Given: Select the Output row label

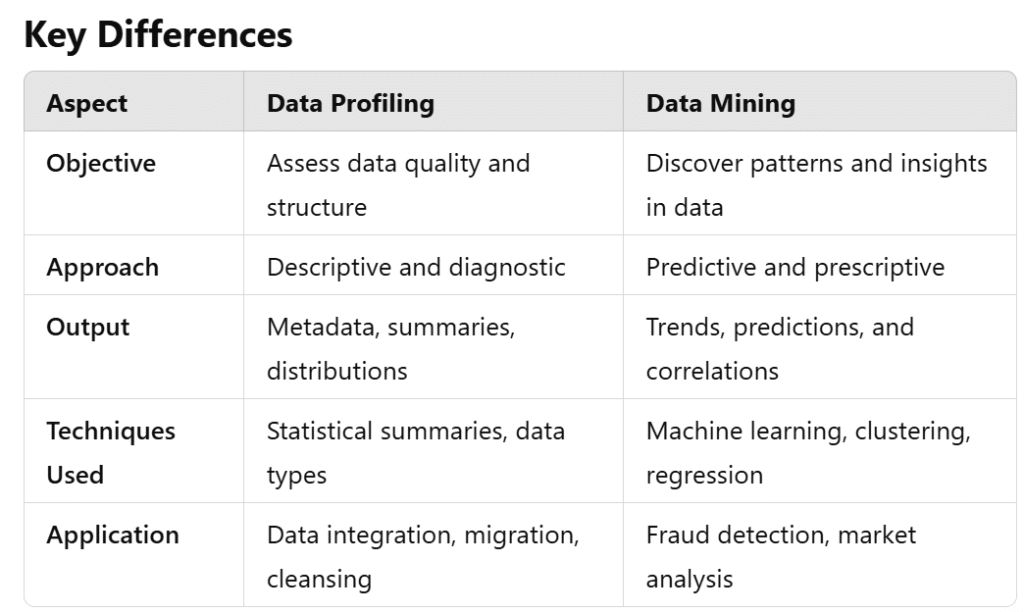Looking at the screenshot, I should pos(88,327).
